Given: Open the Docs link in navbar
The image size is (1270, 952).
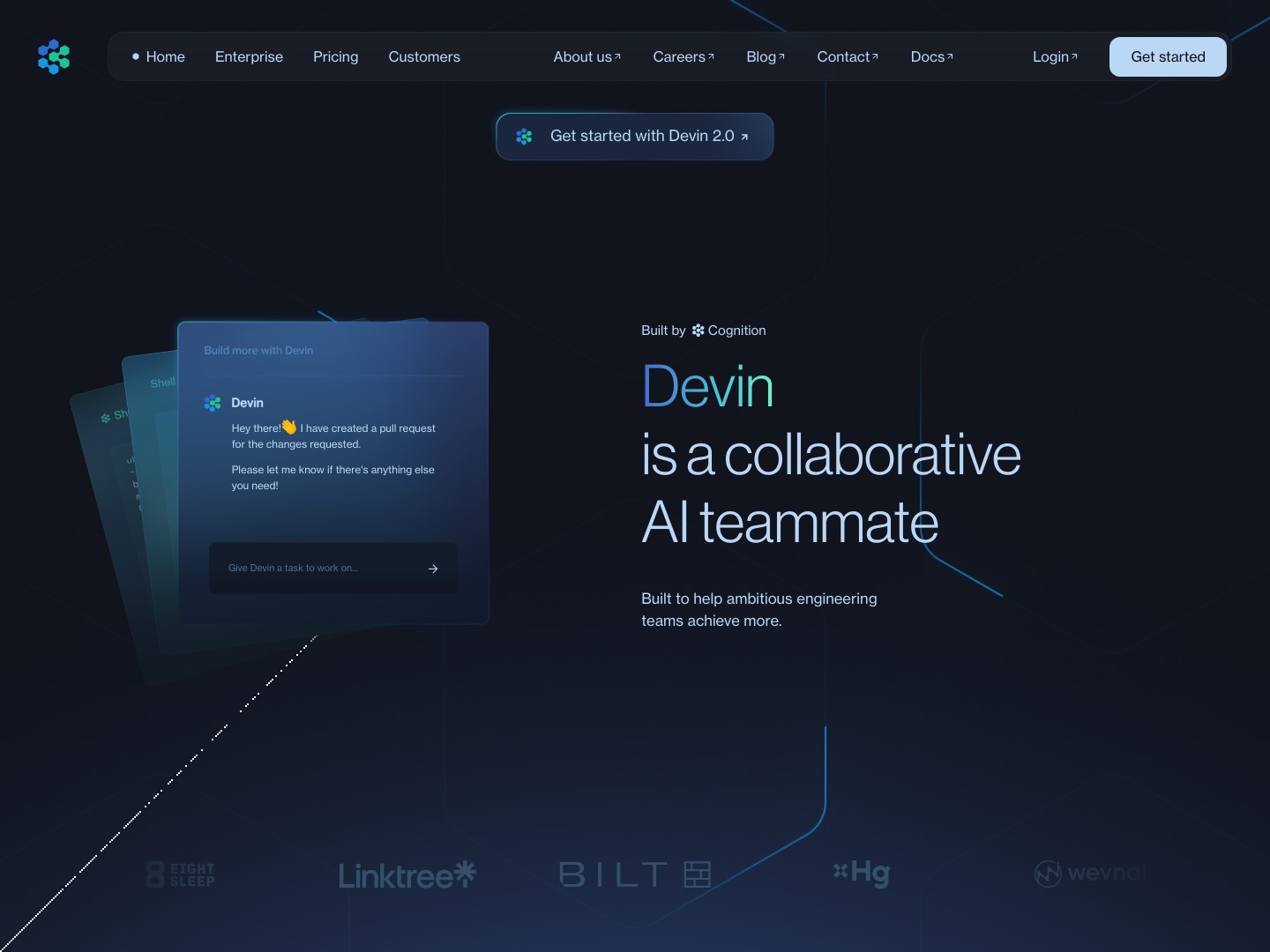Looking at the screenshot, I should point(931,56).
